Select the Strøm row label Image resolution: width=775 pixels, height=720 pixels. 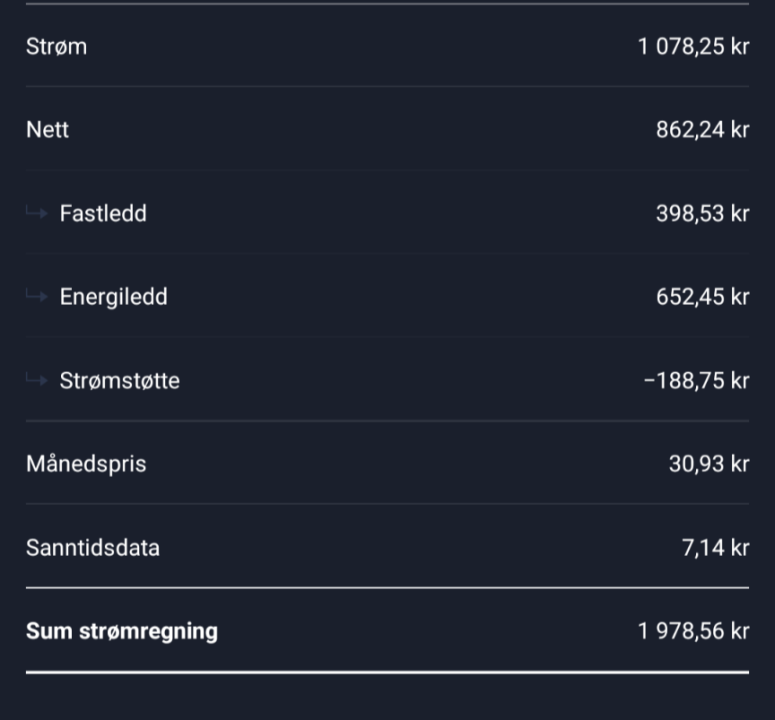[56, 47]
